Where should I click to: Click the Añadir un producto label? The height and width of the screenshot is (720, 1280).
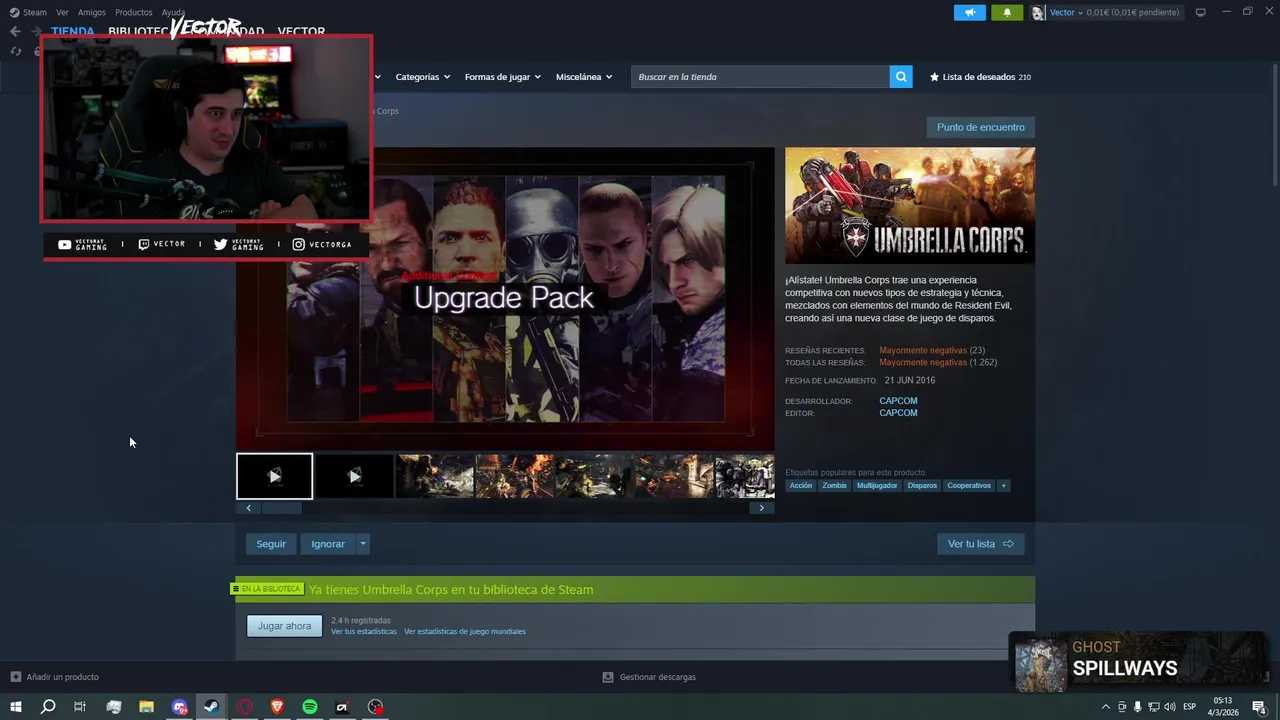pos(62,677)
